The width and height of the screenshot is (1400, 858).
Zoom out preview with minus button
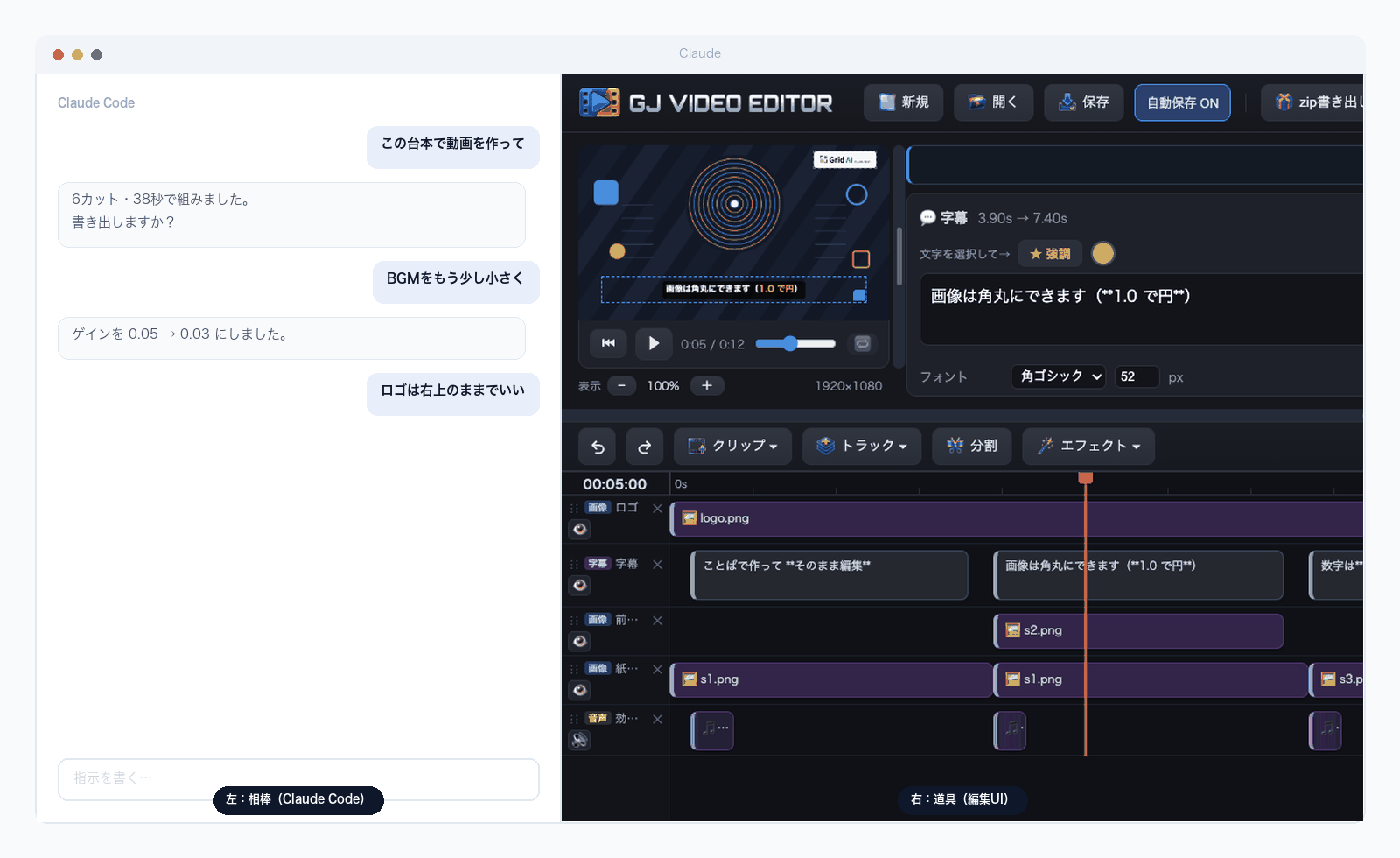[622, 385]
